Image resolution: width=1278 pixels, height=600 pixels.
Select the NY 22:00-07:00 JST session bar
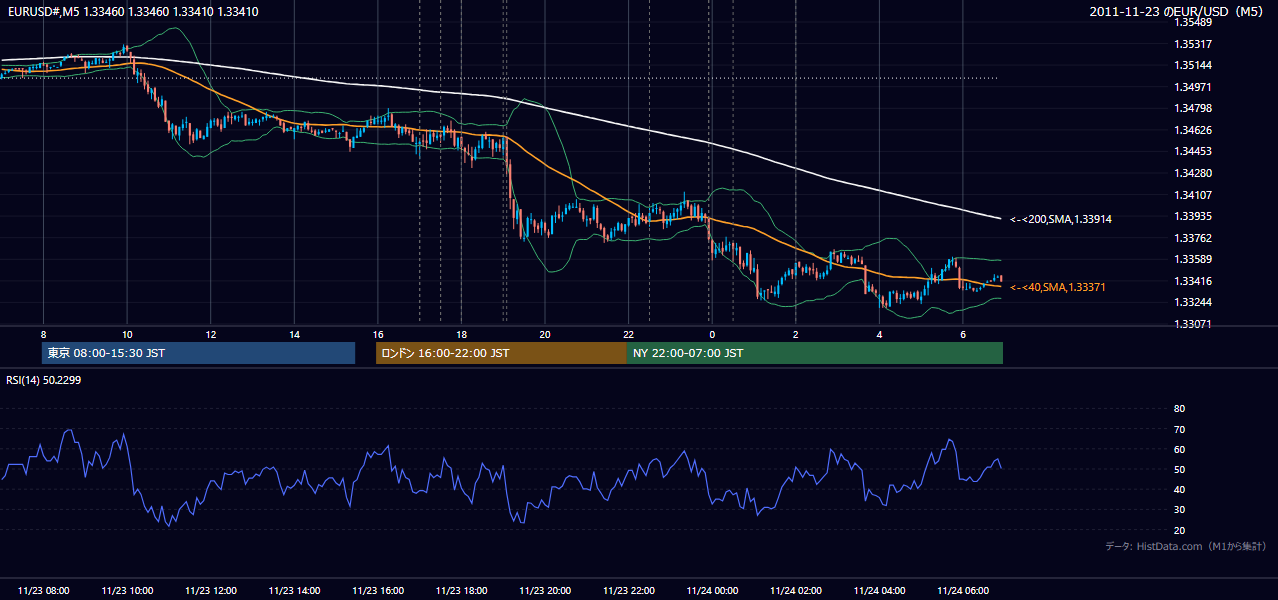(815, 353)
